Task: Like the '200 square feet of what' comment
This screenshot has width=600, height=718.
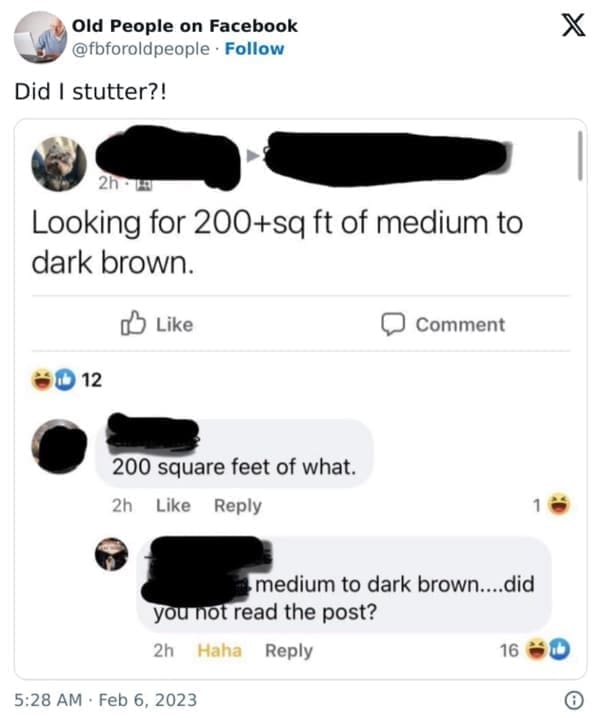Action: coord(173,505)
